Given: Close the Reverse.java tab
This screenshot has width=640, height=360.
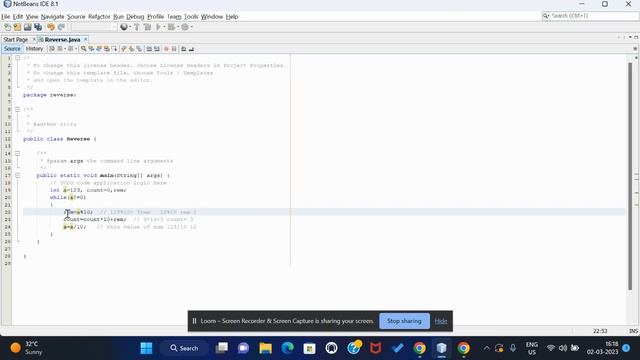Looking at the screenshot, I should (x=86, y=40).
